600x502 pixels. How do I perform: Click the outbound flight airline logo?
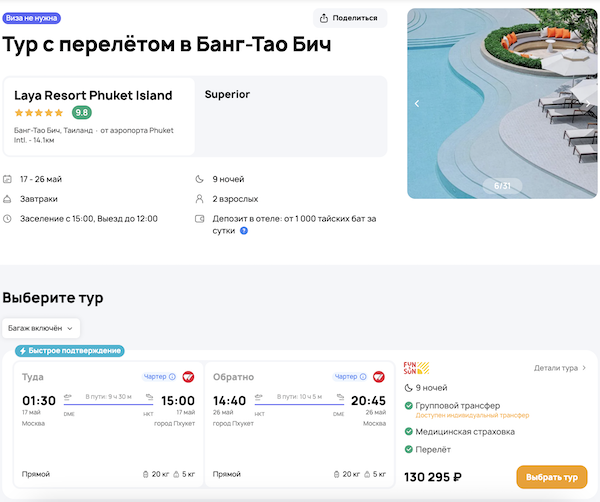pyautogui.click(x=187, y=377)
